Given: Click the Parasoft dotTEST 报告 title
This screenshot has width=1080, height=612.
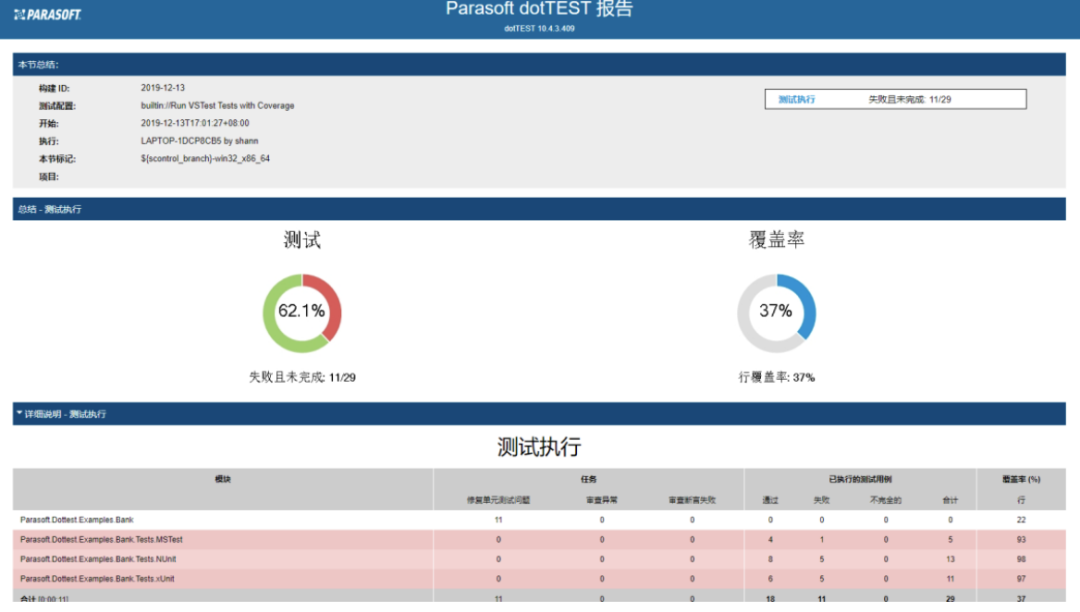Looking at the screenshot, I should coord(540,8).
